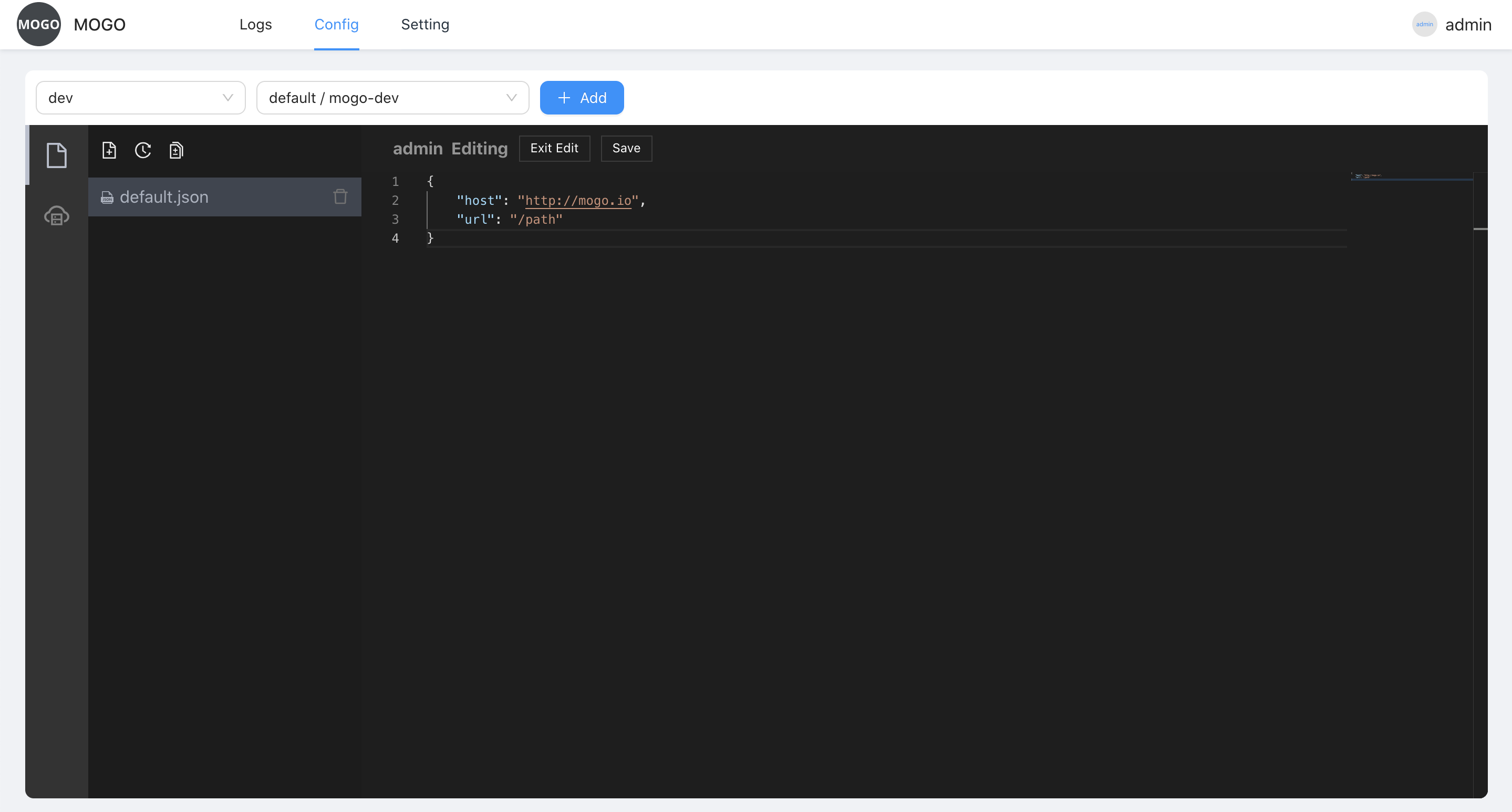Switch to the Logs tab
This screenshot has width=1512, height=812.
pos(255,24)
